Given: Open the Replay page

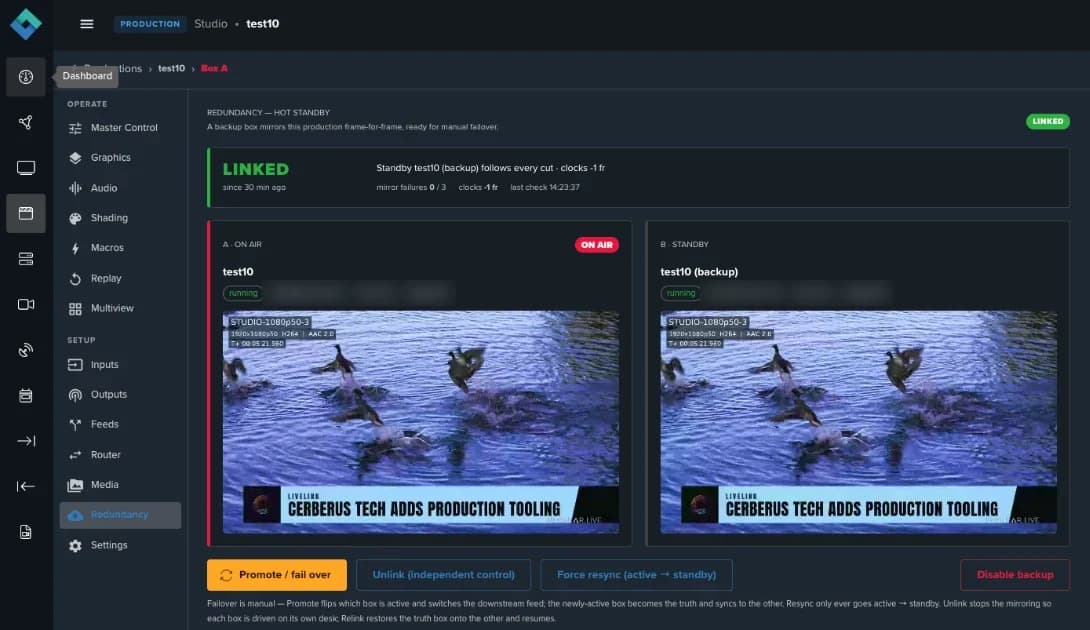Looking at the screenshot, I should click(x=120, y=278).
